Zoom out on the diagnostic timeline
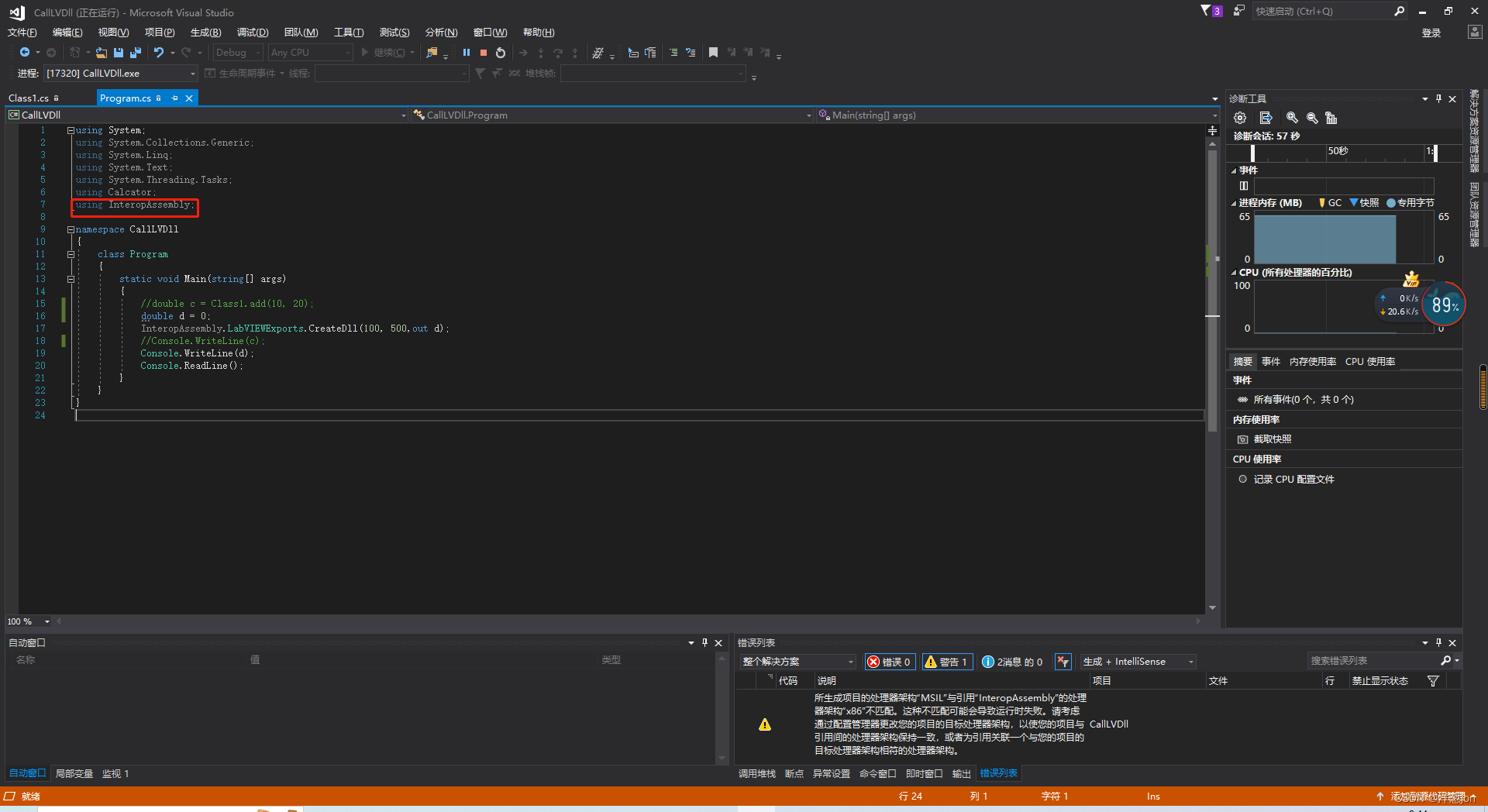1488x812 pixels. (x=1312, y=118)
